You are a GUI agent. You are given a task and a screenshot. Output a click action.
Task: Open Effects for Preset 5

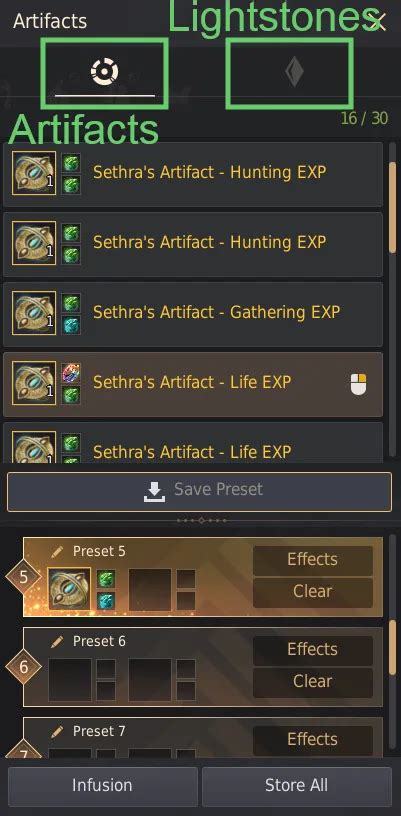tap(313, 560)
